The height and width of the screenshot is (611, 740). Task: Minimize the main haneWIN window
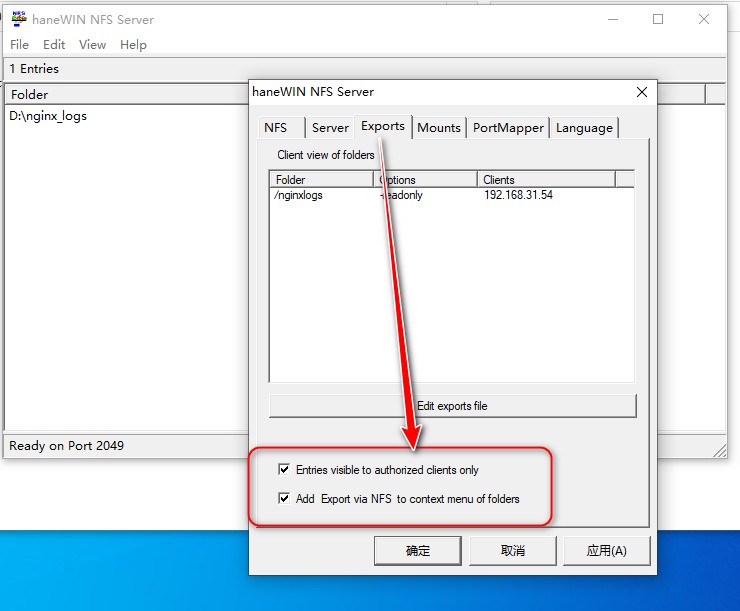coord(613,19)
